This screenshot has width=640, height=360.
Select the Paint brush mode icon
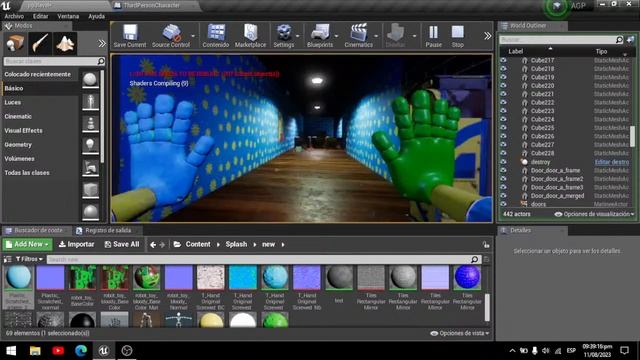[x=40, y=43]
